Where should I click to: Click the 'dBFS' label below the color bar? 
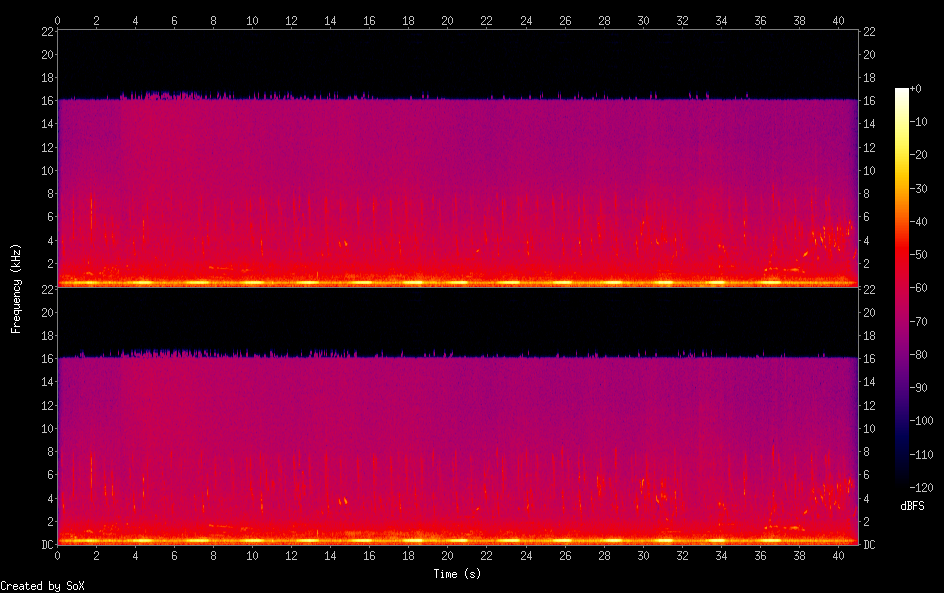pyautogui.click(x=912, y=507)
